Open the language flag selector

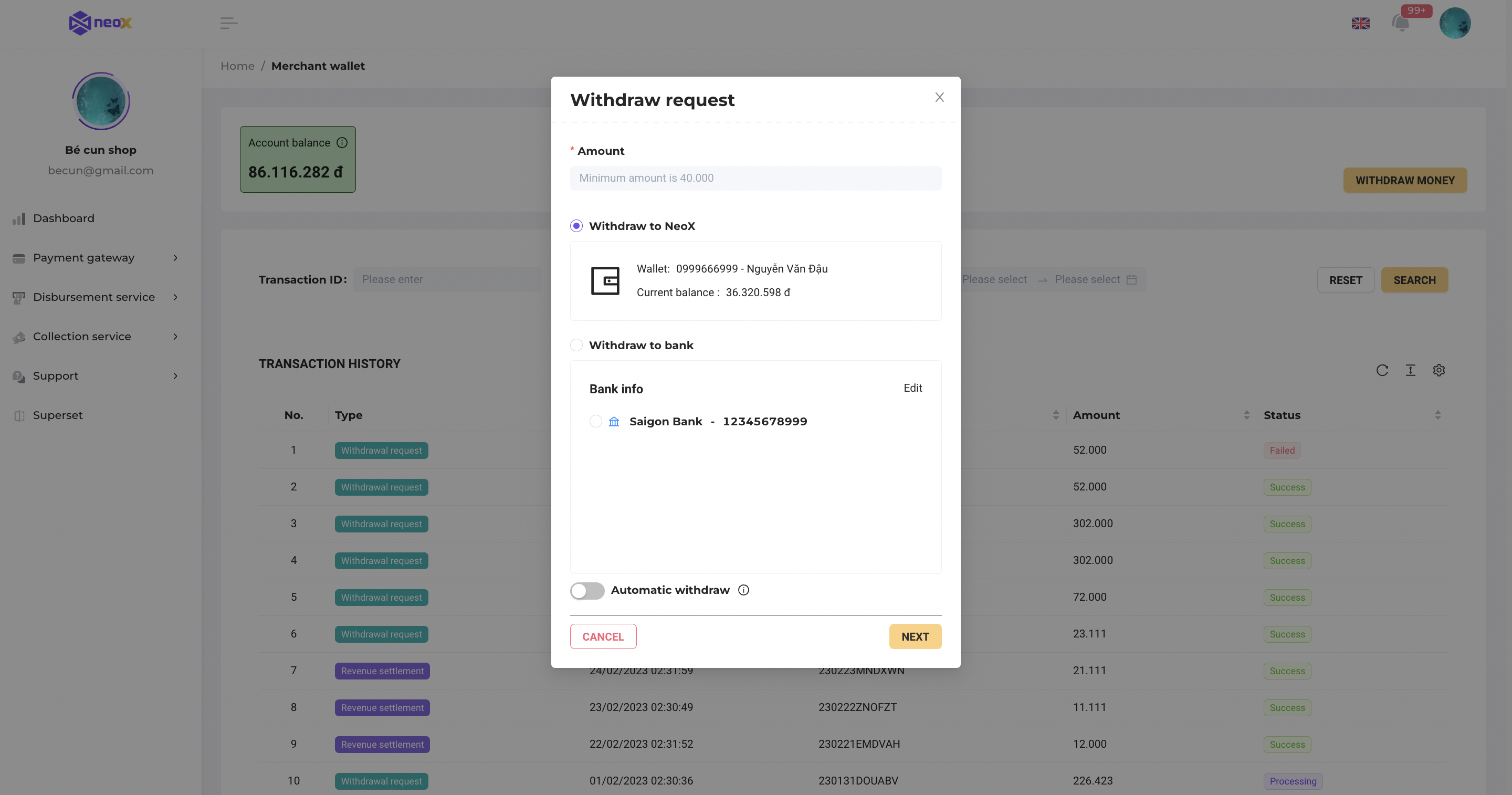click(1360, 24)
